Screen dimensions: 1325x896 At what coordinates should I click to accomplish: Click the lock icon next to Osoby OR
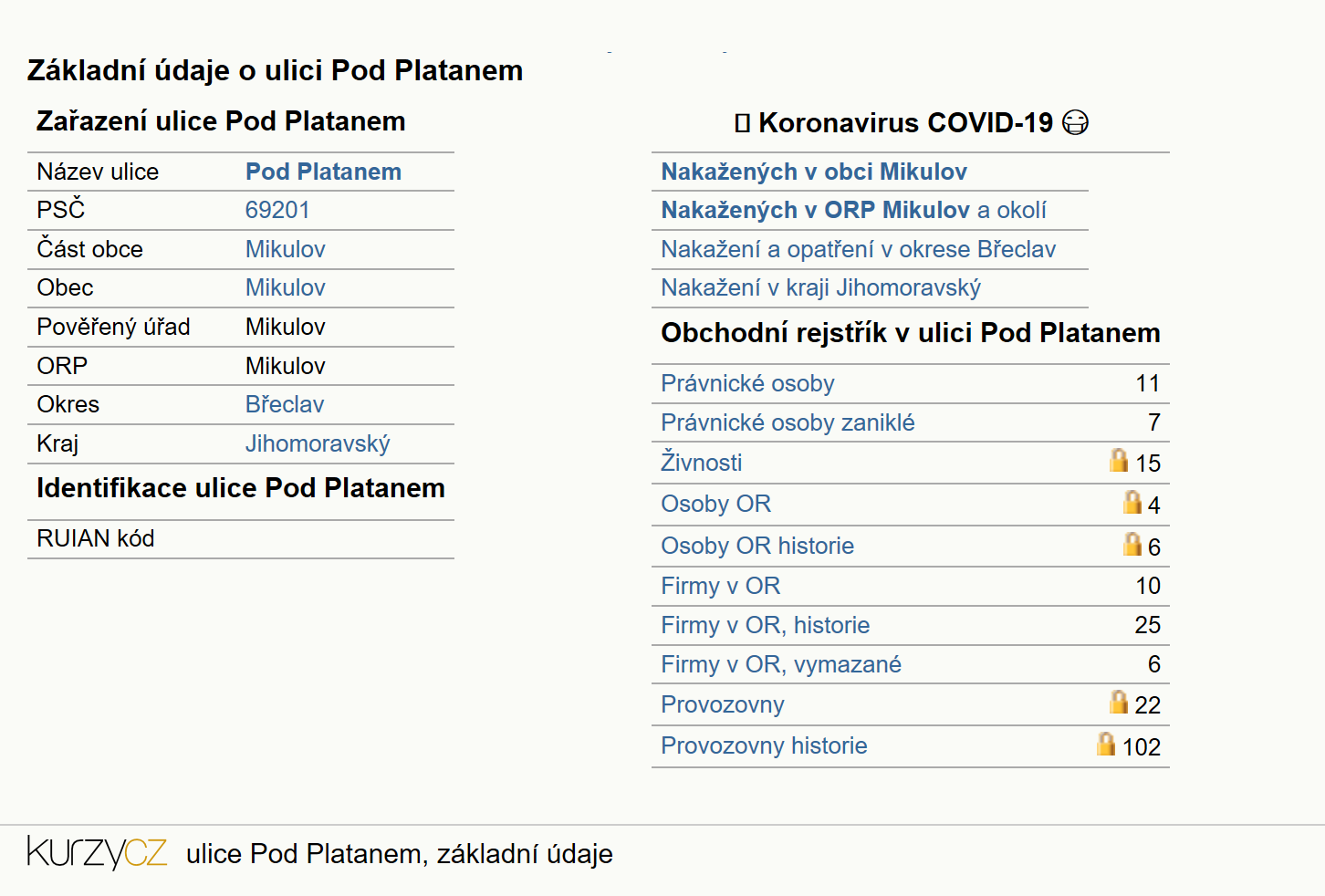1132,502
